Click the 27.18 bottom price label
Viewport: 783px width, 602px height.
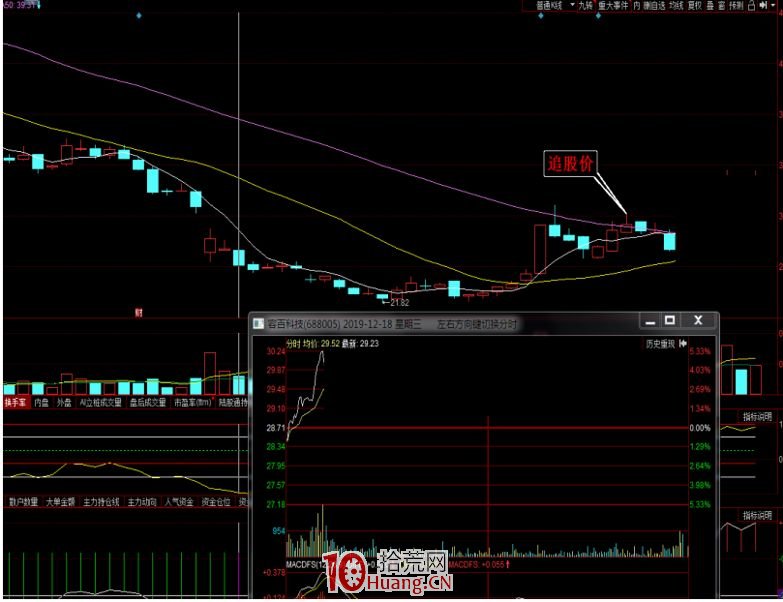[276, 505]
